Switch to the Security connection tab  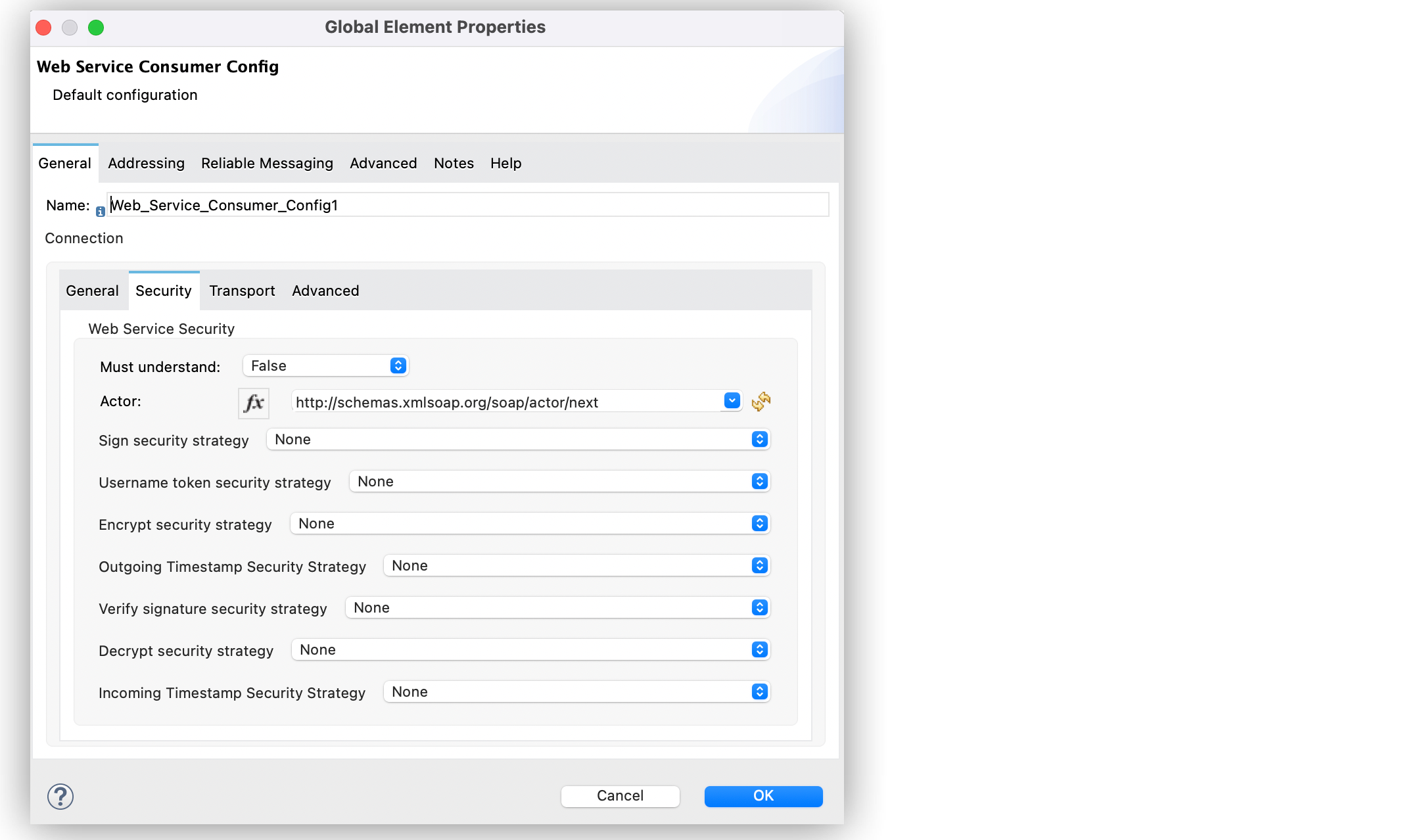[163, 291]
